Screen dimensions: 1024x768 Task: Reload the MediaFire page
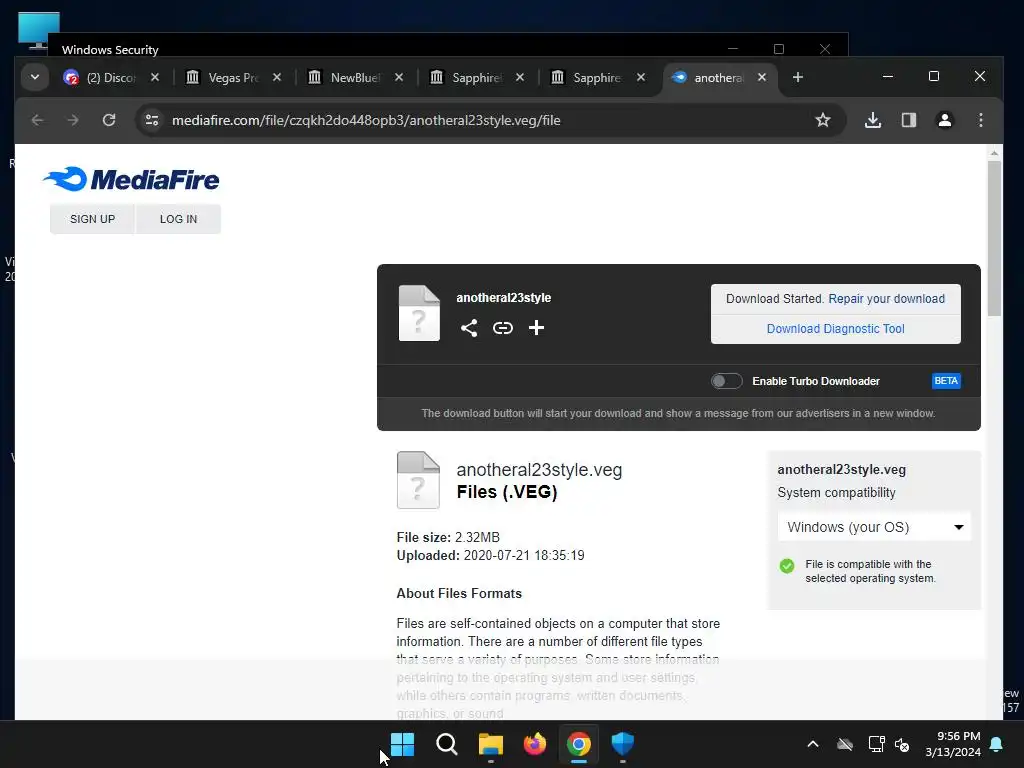tap(109, 120)
